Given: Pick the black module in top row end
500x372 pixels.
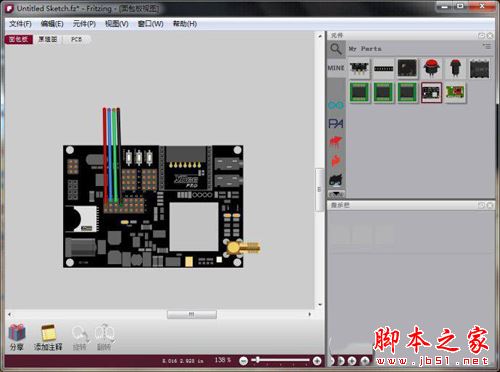Looking at the screenshot, I should pos(479,68).
